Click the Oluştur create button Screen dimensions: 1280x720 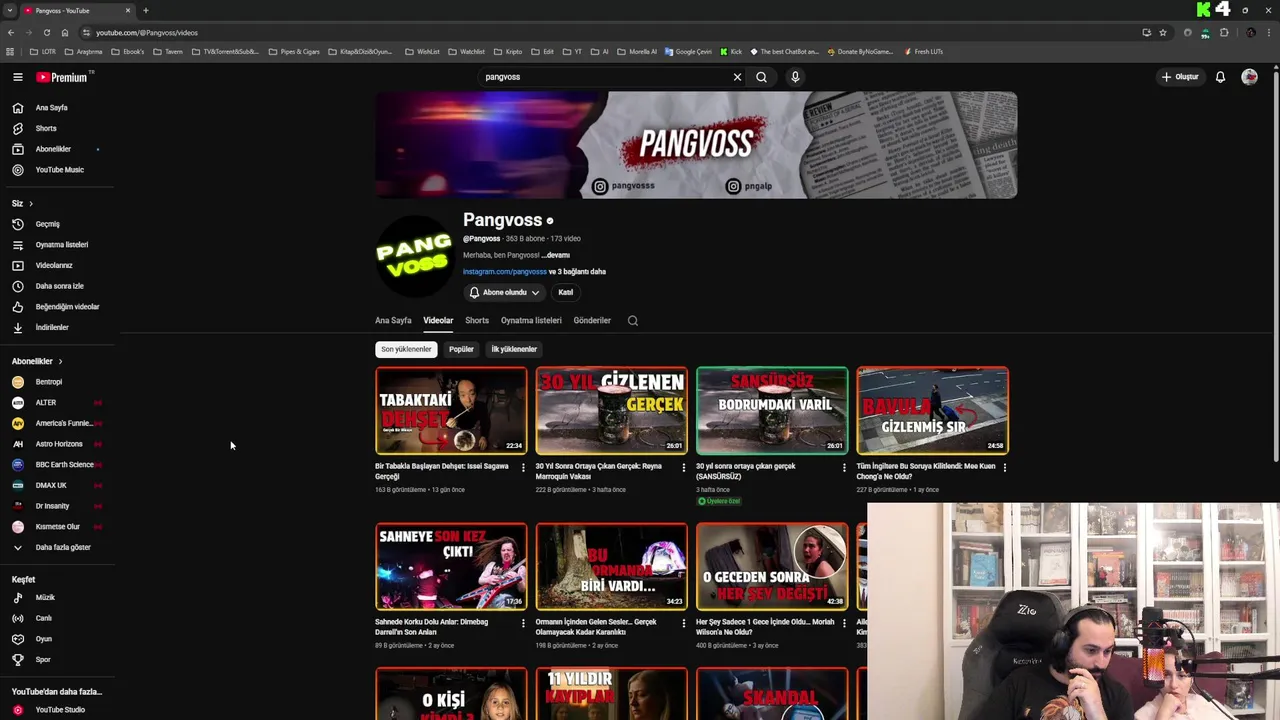(x=1180, y=77)
